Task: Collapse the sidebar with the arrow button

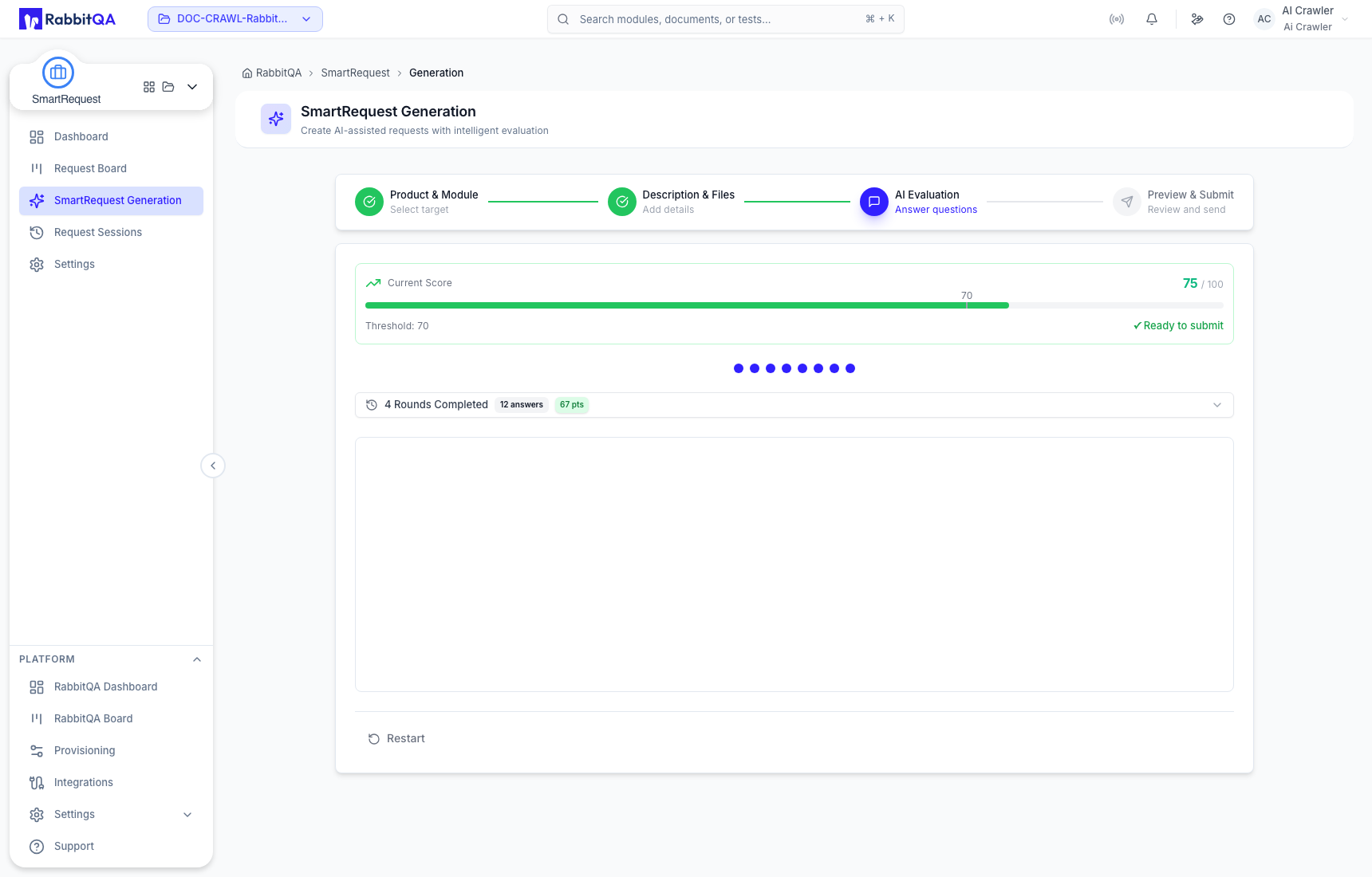Action: coord(213,466)
